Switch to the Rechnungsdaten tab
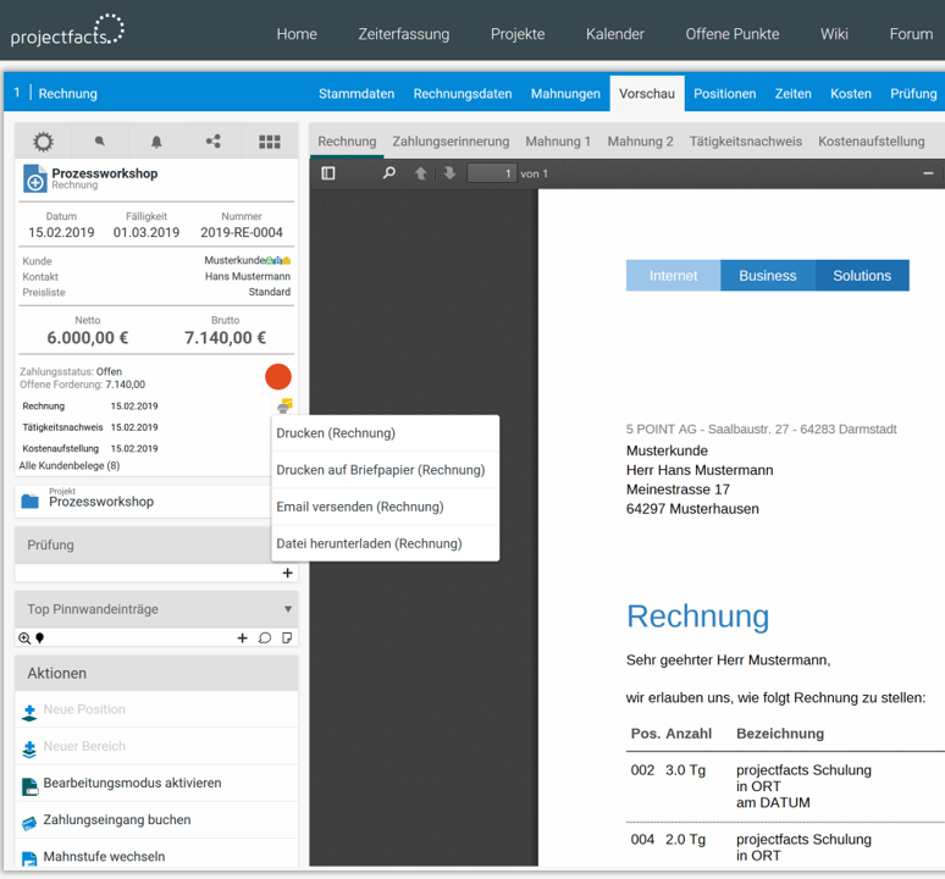This screenshot has width=945, height=879. tap(462, 93)
